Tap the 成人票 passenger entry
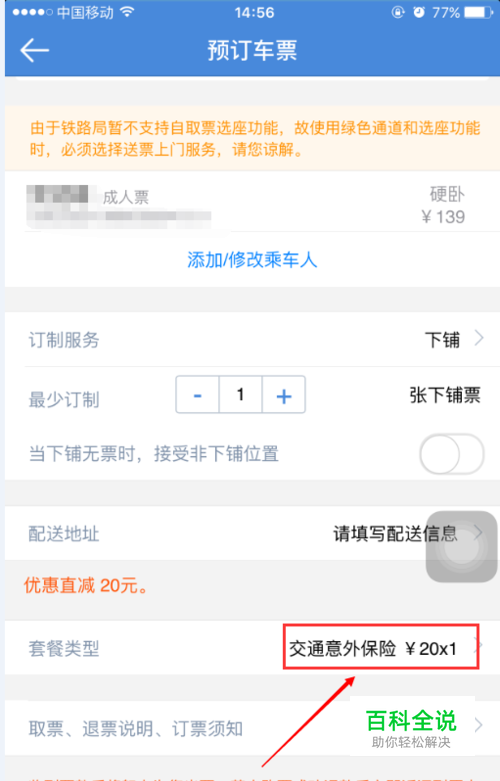 point(125,198)
